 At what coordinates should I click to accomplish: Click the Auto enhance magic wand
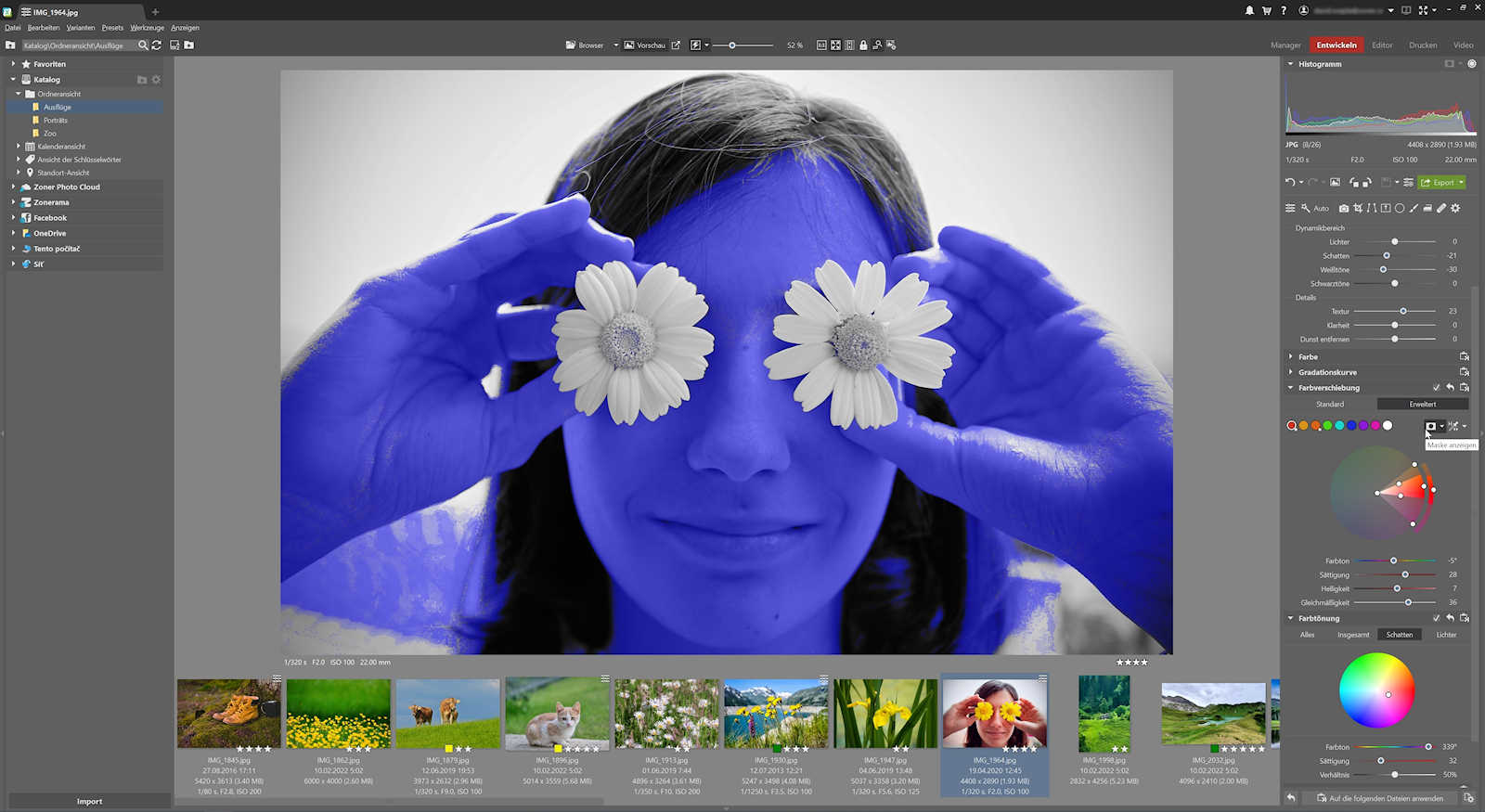[1306, 209]
